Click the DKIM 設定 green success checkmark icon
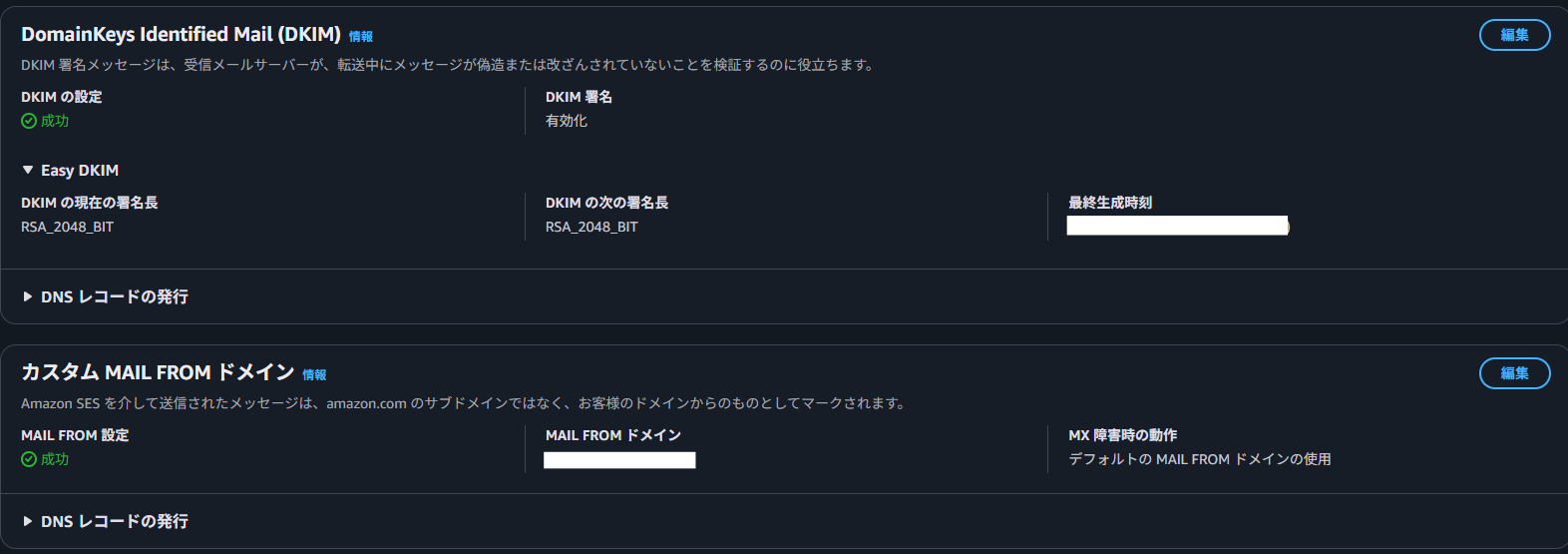 coord(29,121)
